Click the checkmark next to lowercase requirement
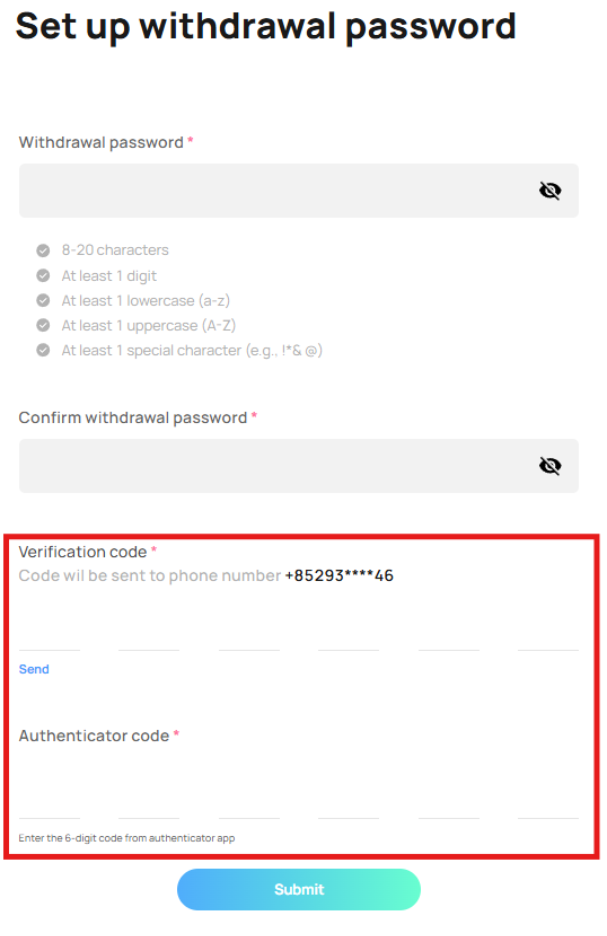 [43, 300]
